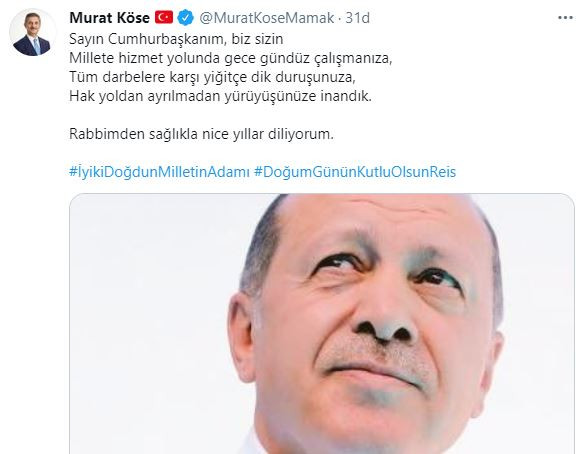Open hashtag #DoğumGününKutluOlsunReis
Viewport: 586px width, 454px height.
(x=355, y=172)
